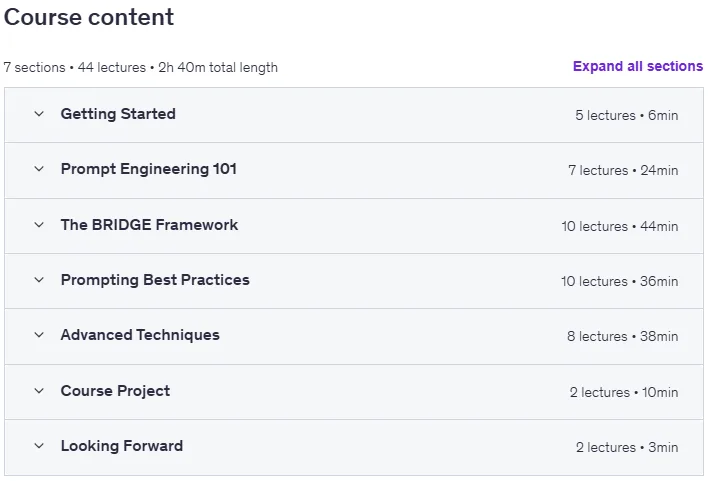The height and width of the screenshot is (481, 708).
Task: Open chevron next to Prompting Best Practices
Action: (x=39, y=280)
